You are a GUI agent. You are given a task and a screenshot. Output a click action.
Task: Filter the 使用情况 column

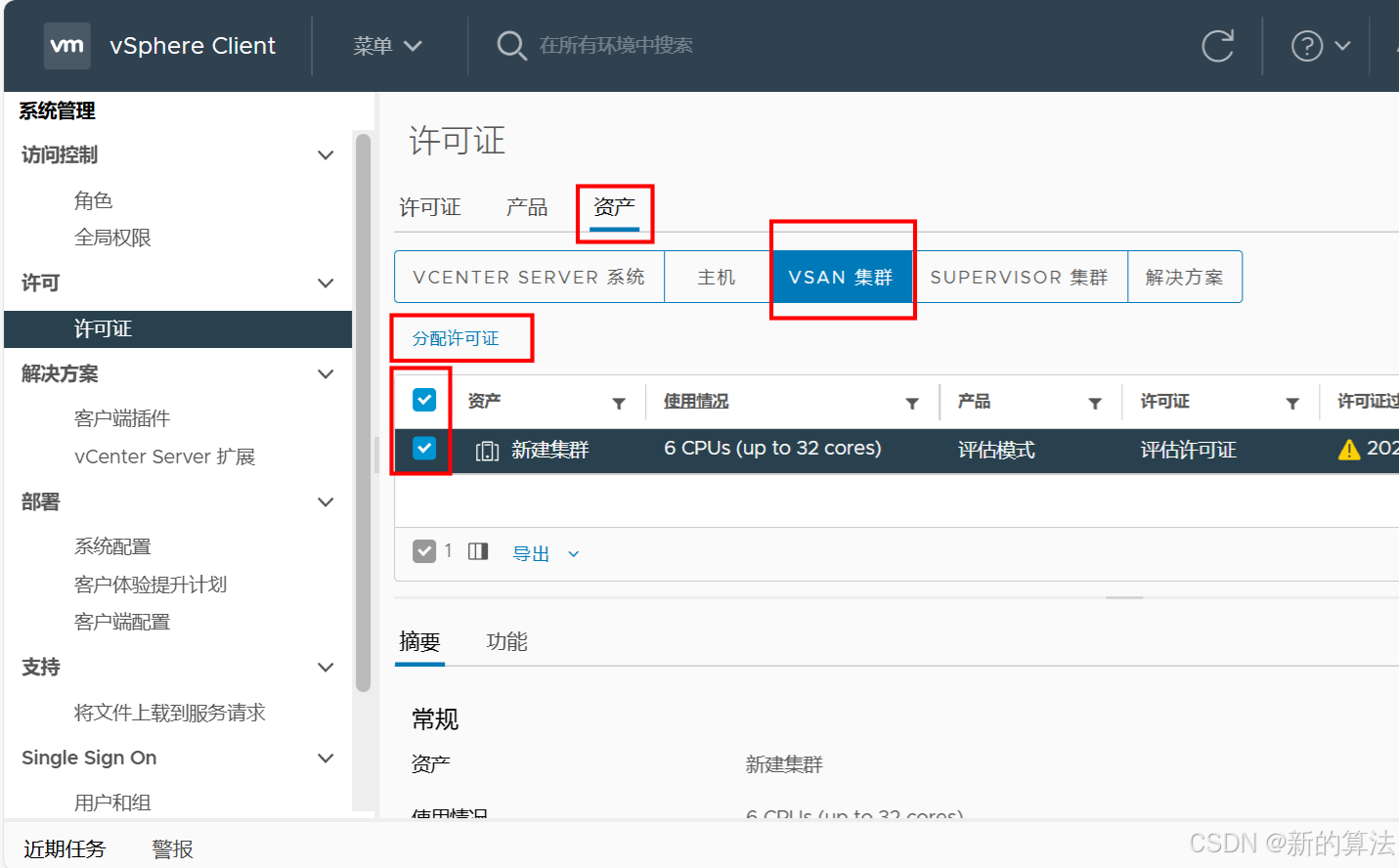[912, 404]
